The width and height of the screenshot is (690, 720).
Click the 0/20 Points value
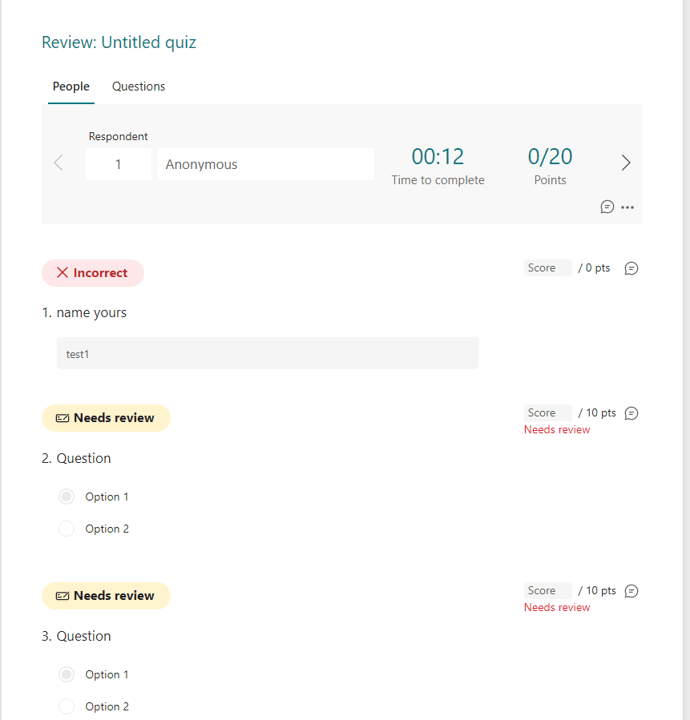click(550, 157)
